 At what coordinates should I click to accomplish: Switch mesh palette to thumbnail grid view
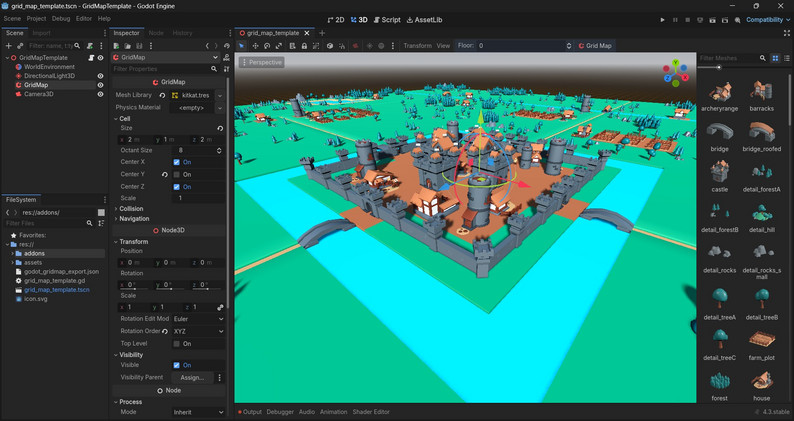(775, 58)
